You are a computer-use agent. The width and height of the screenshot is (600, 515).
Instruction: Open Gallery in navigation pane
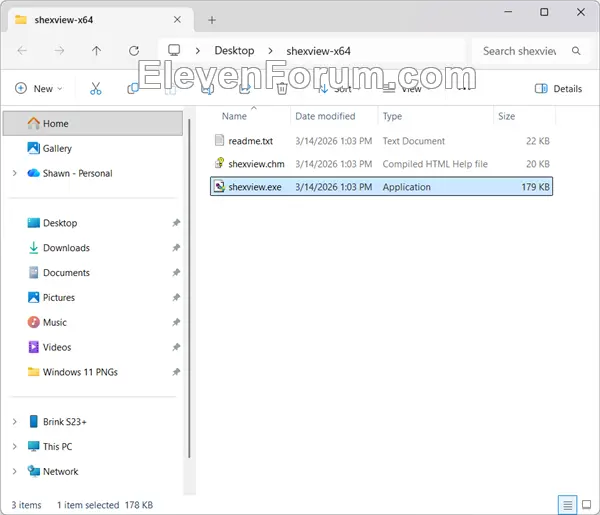(57, 148)
